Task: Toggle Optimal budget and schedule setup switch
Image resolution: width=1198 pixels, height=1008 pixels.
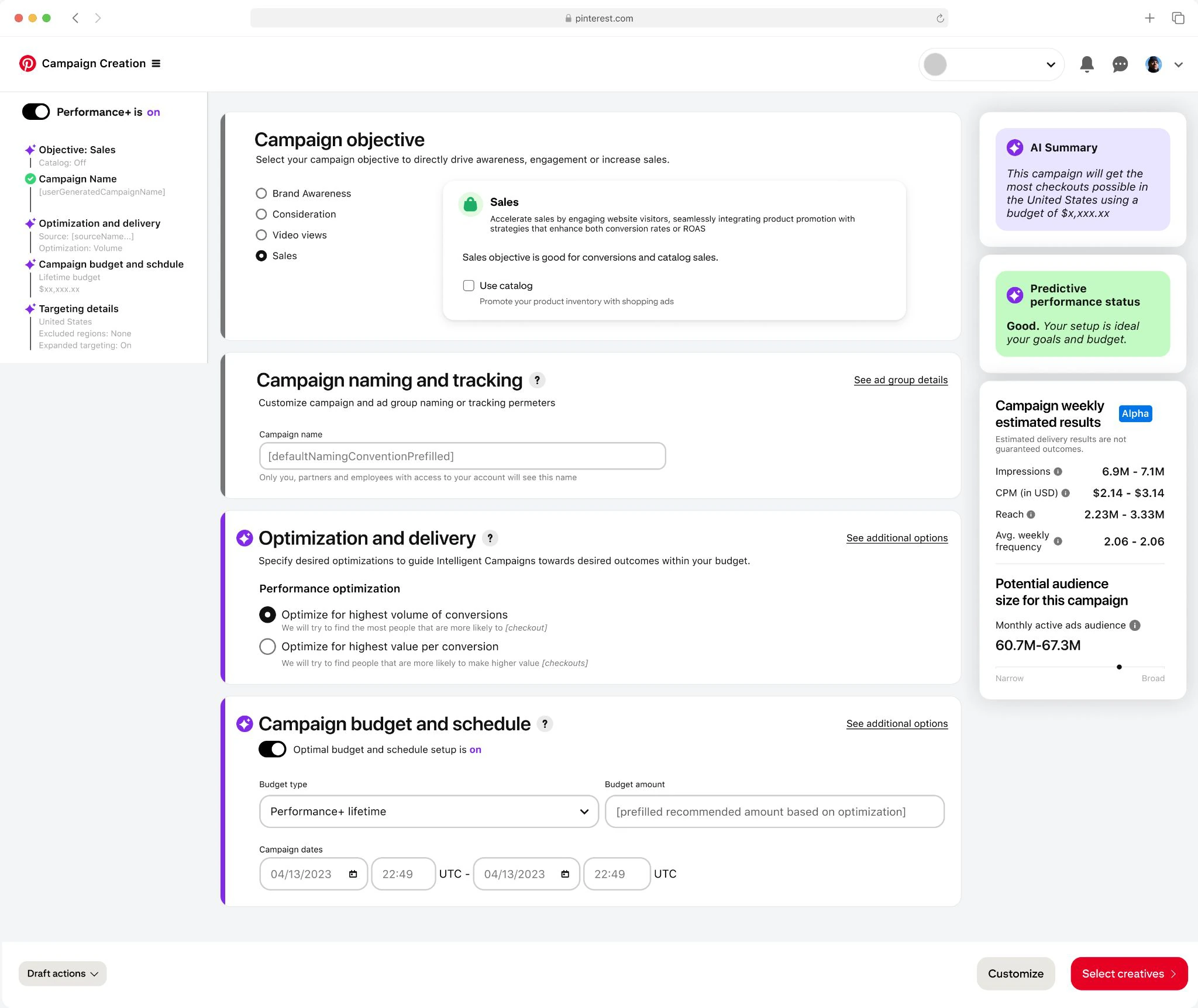Action: [x=273, y=749]
